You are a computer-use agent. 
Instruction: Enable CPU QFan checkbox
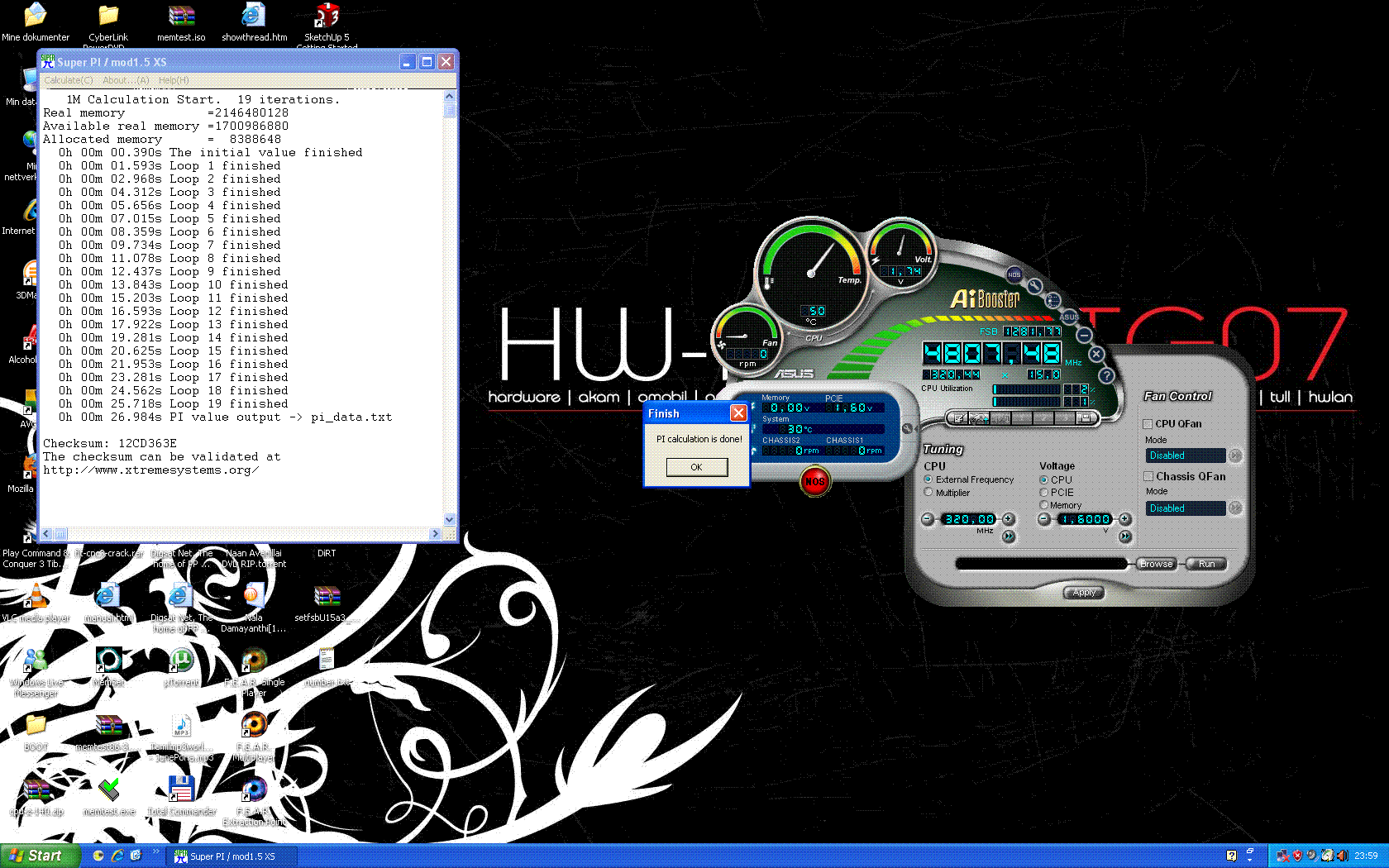pos(1148,424)
